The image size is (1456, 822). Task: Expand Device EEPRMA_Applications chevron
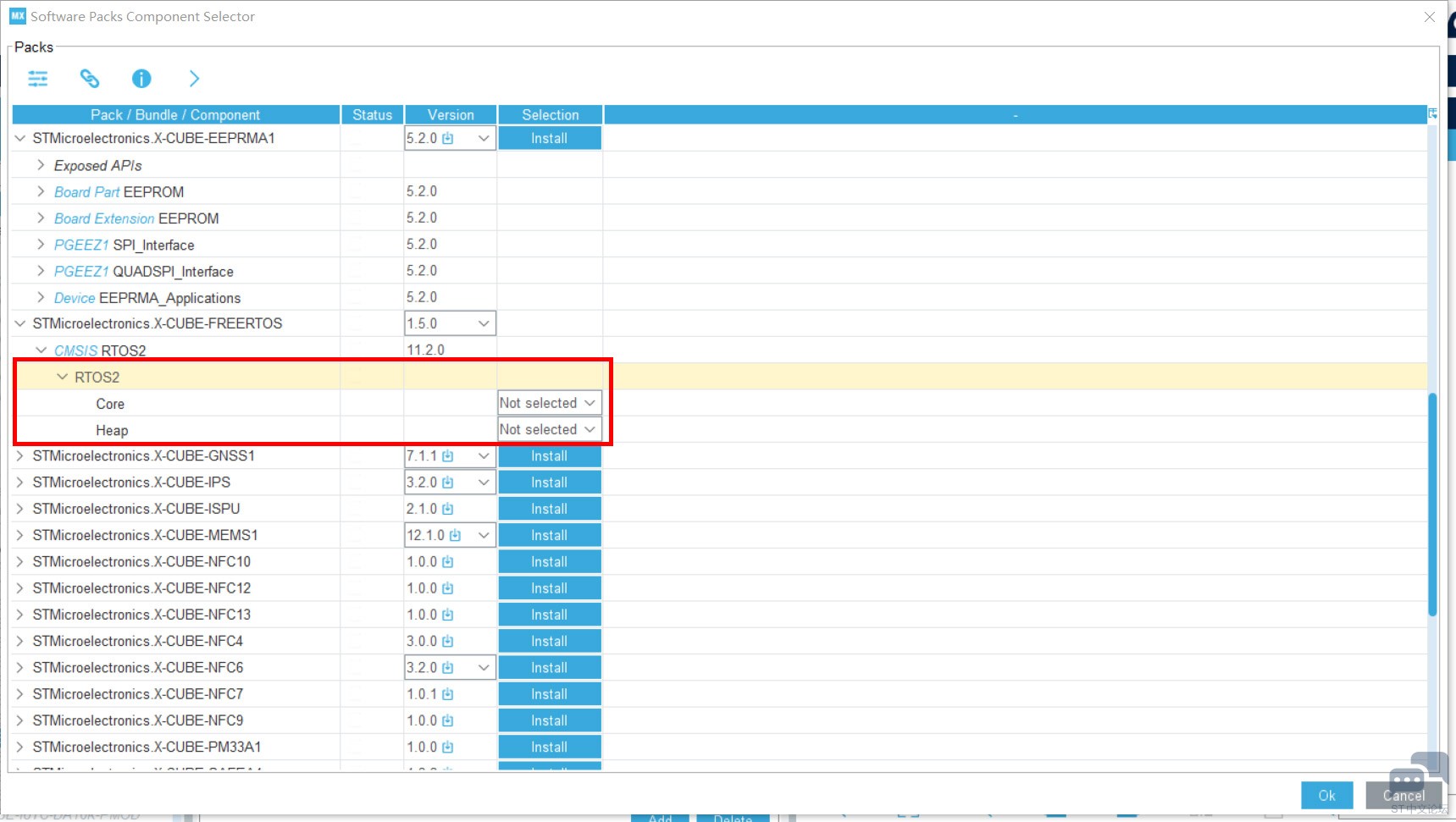click(x=41, y=297)
